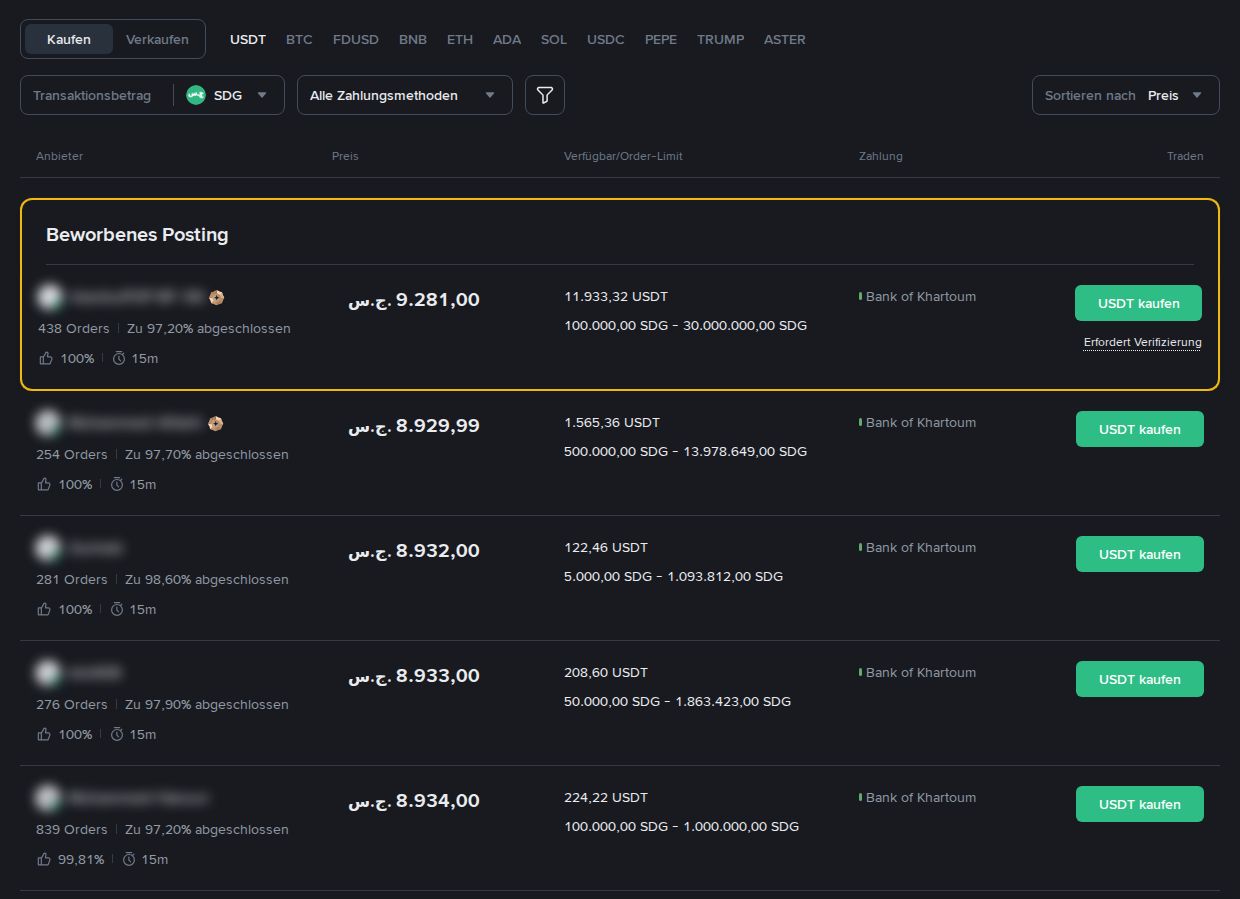Expand Alle Zahlungsmethoden dropdown
The height and width of the screenshot is (899, 1240).
404,95
